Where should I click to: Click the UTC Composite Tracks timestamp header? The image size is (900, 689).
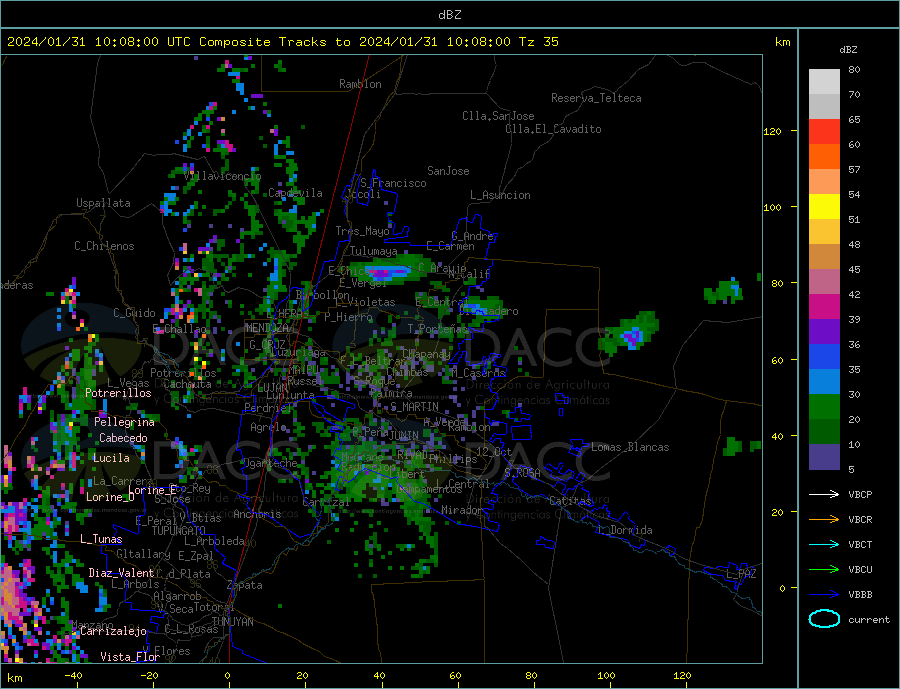pos(282,42)
